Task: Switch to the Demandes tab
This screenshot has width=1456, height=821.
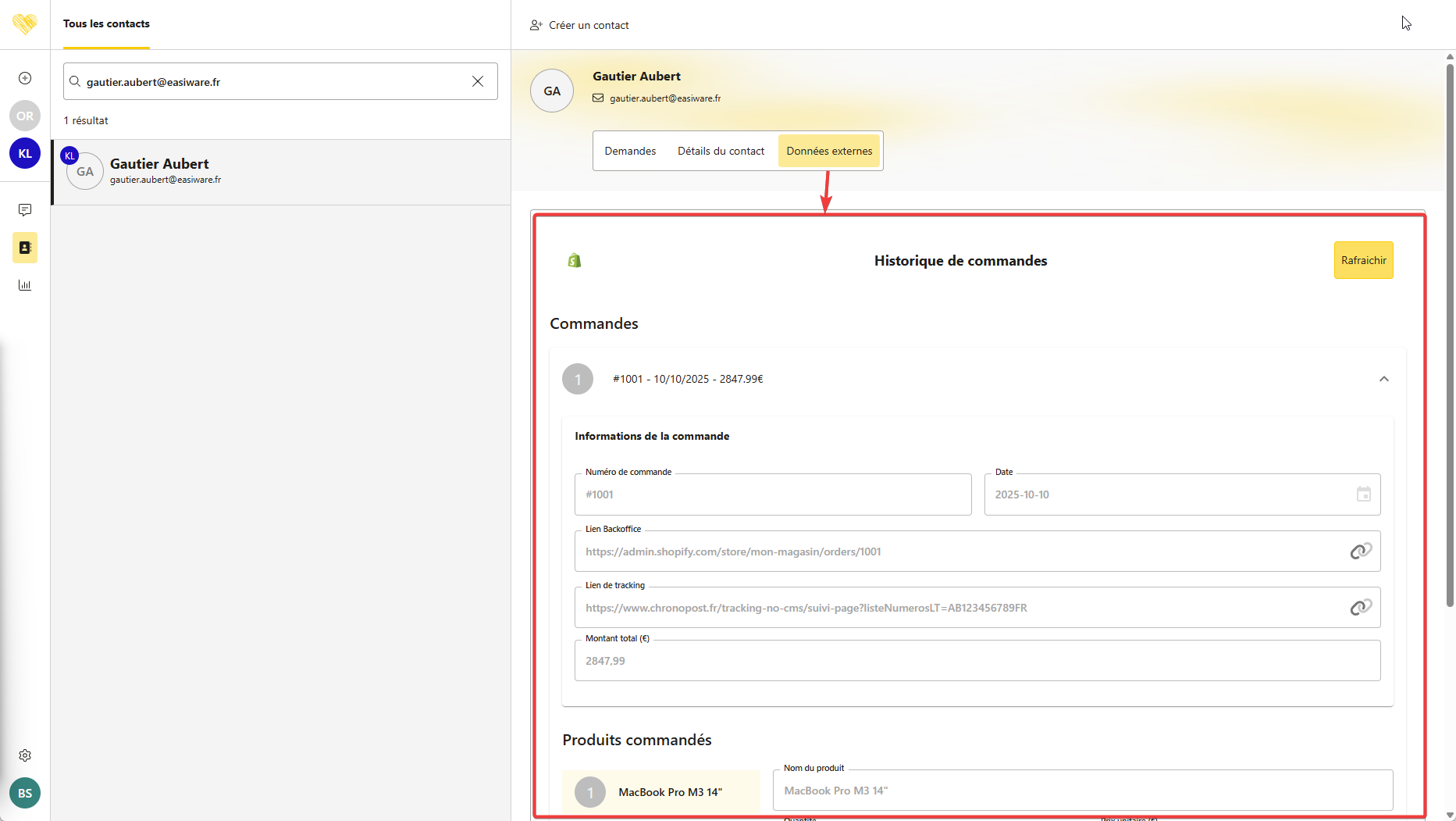Action: click(x=630, y=151)
